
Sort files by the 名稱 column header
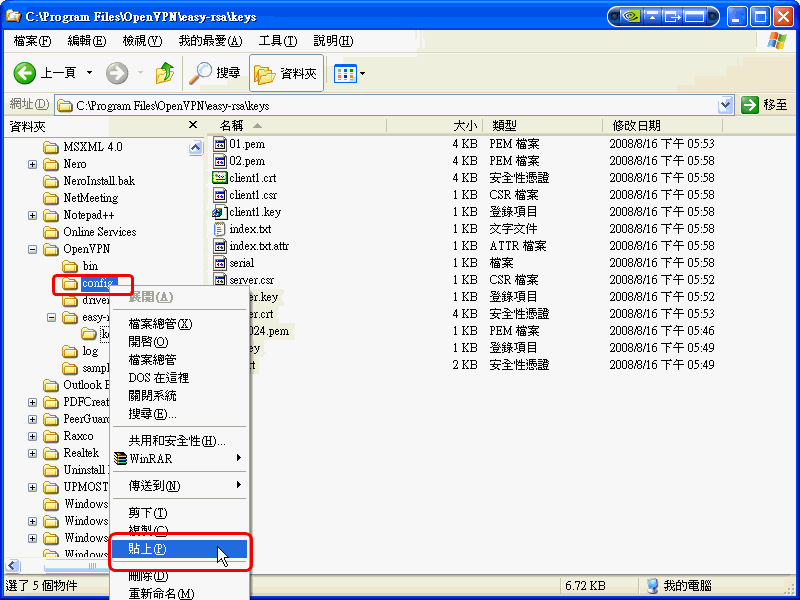coord(297,126)
